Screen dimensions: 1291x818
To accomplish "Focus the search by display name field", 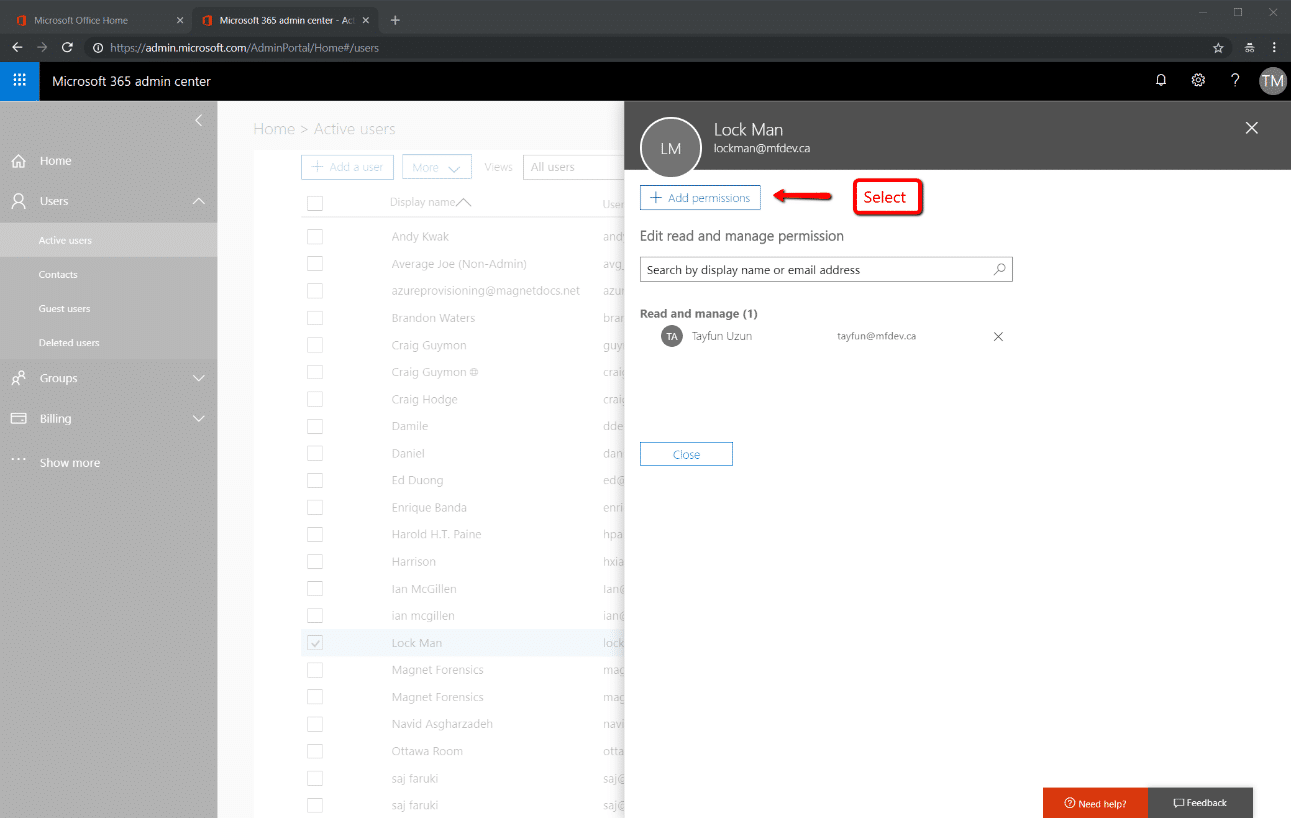I will coord(826,269).
